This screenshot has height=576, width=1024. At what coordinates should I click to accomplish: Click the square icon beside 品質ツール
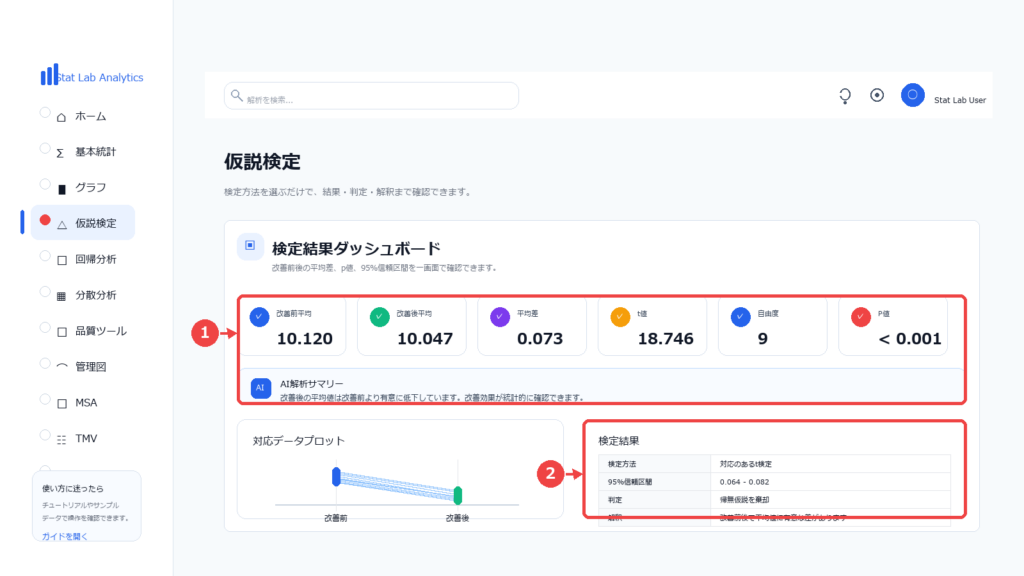coord(62,332)
